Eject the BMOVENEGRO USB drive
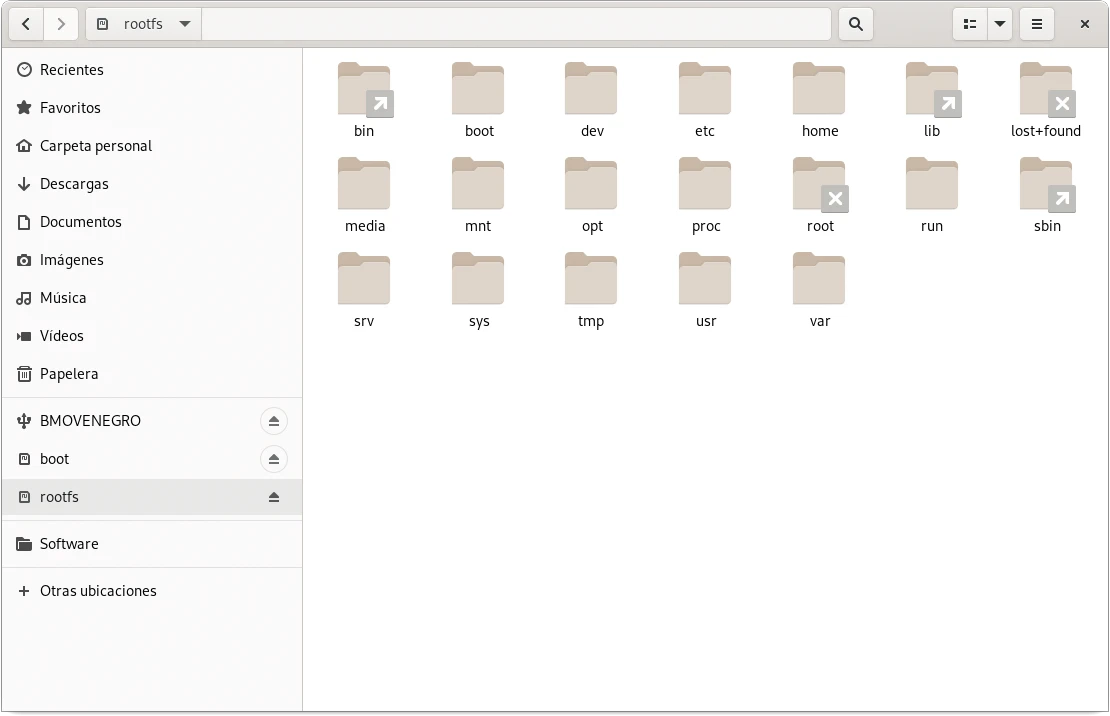Viewport: 1110px width, 716px height. tap(273, 421)
